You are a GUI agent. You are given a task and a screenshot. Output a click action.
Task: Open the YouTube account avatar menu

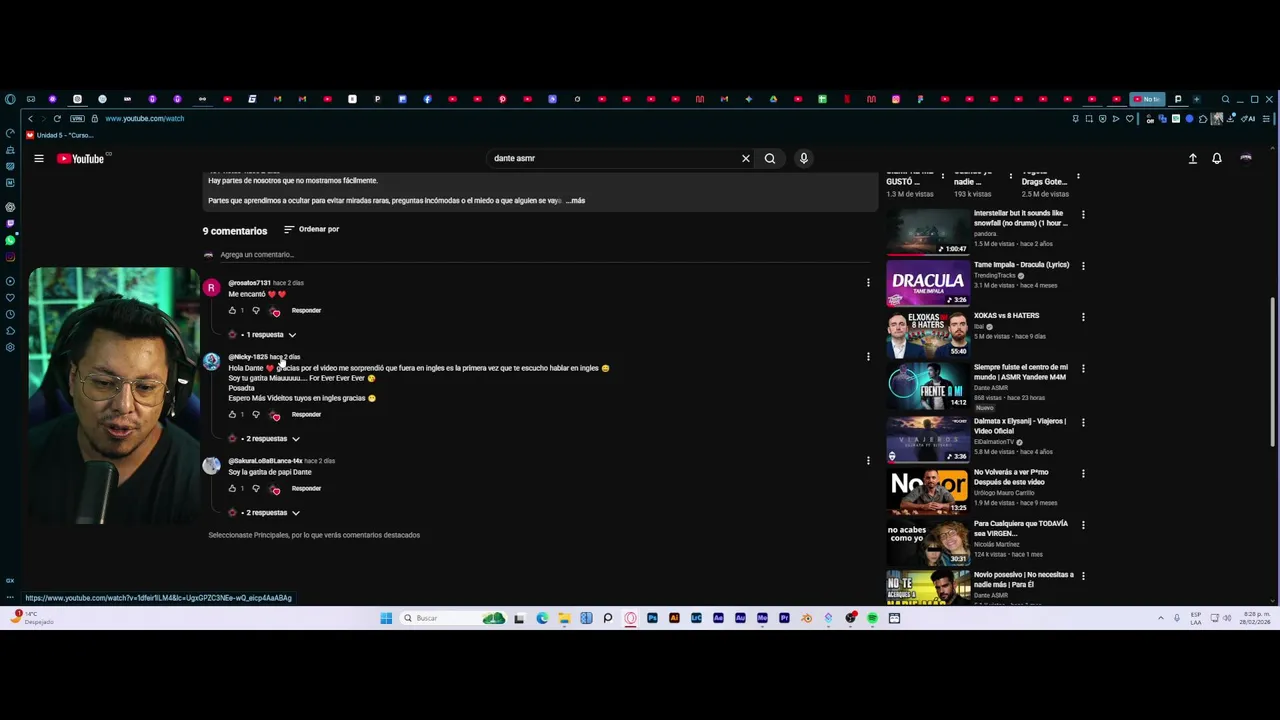pos(1246,158)
